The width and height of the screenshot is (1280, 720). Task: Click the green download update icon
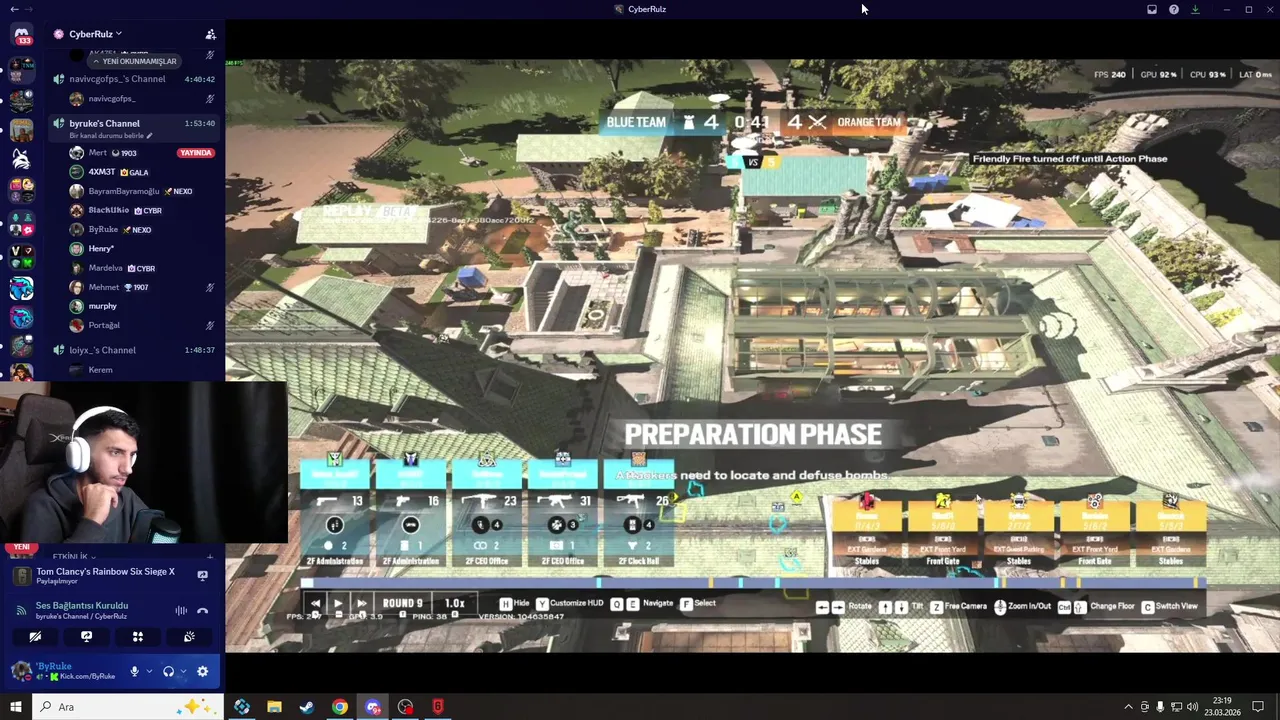tap(1195, 9)
